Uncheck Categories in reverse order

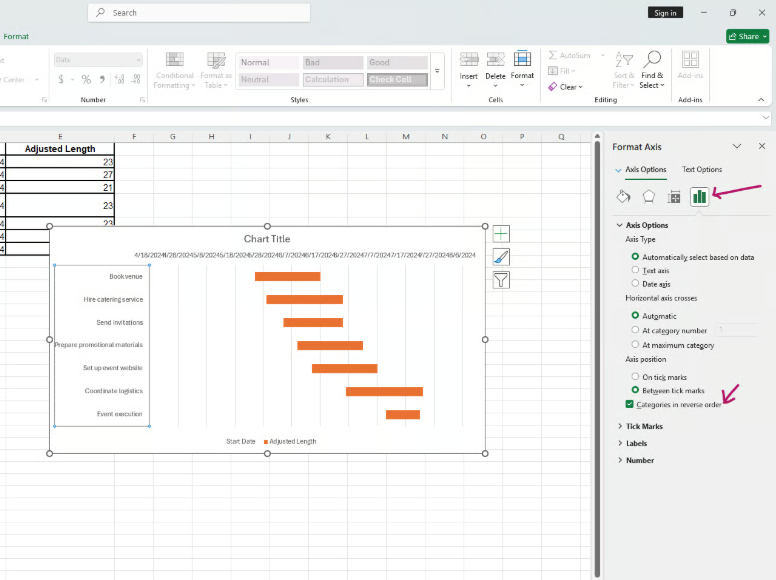(x=630, y=404)
